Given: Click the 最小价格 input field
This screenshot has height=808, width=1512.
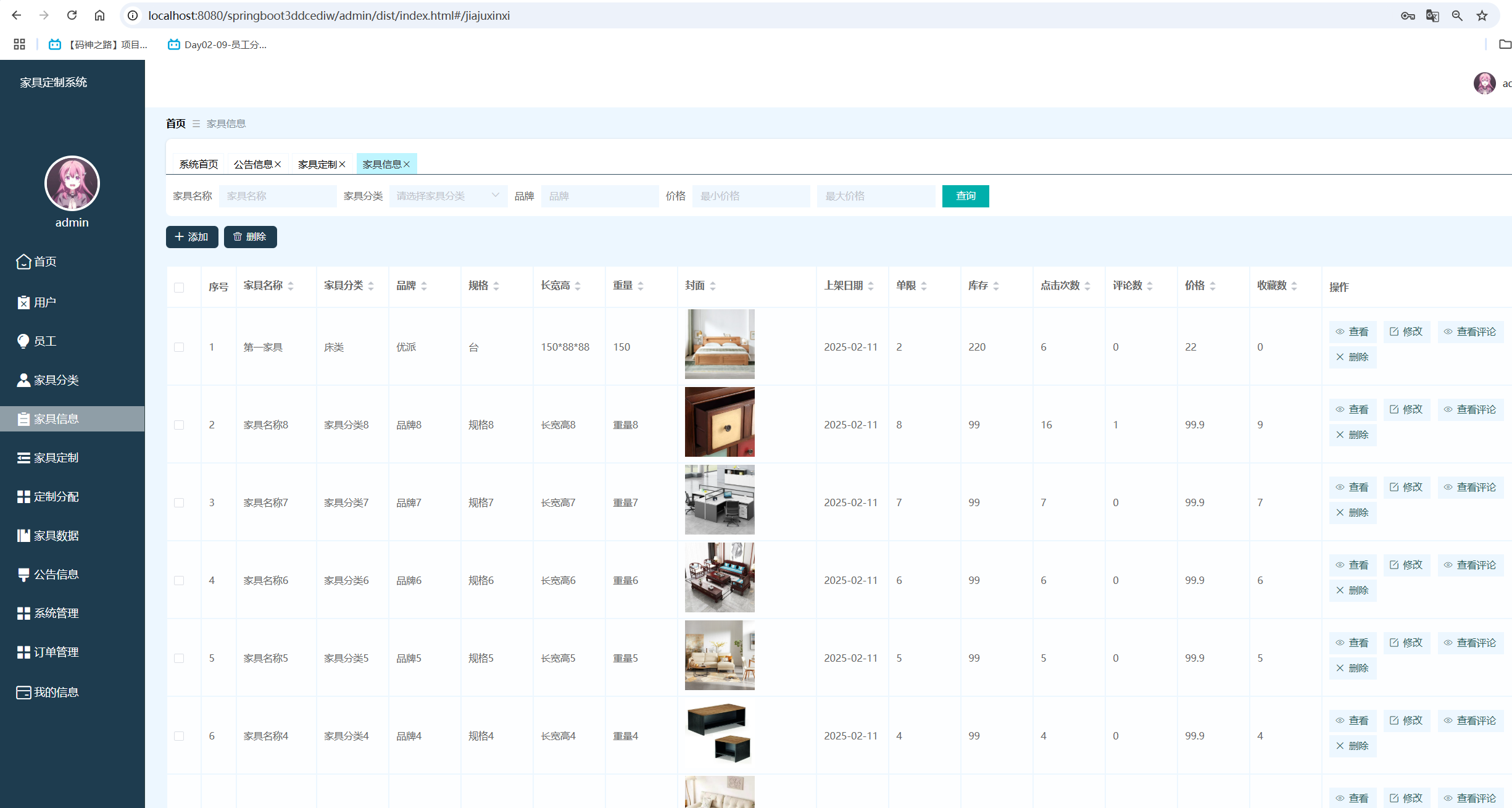Looking at the screenshot, I should [x=750, y=196].
